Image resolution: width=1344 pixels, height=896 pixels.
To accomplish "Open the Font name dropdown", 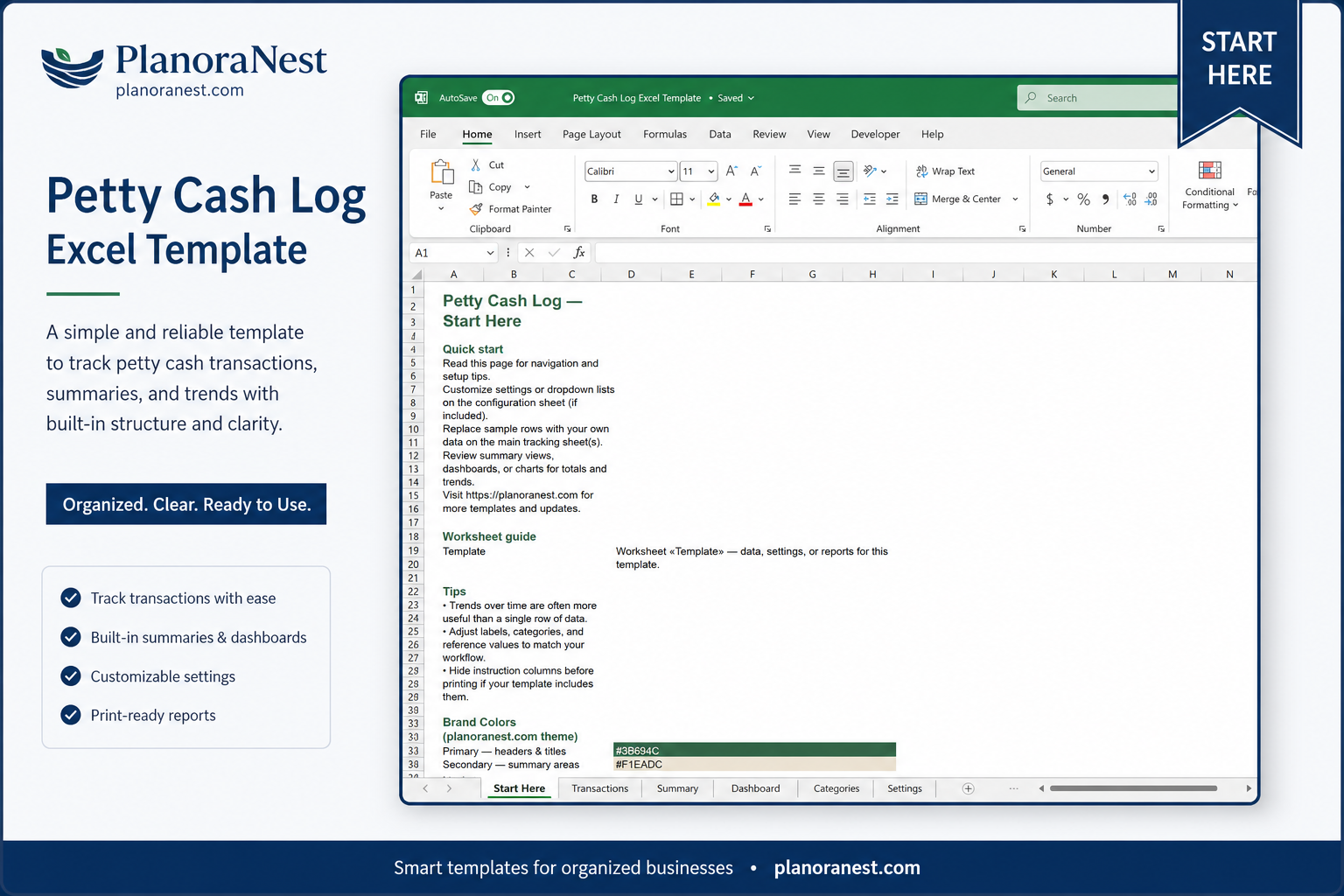I will [671, 171].
